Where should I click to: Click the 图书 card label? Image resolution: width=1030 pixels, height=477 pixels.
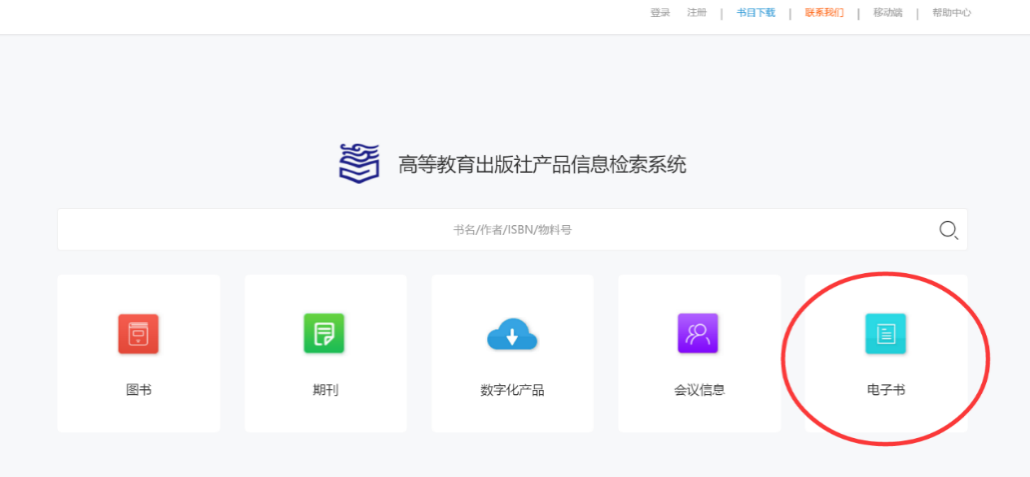click(x=138, y=390)
